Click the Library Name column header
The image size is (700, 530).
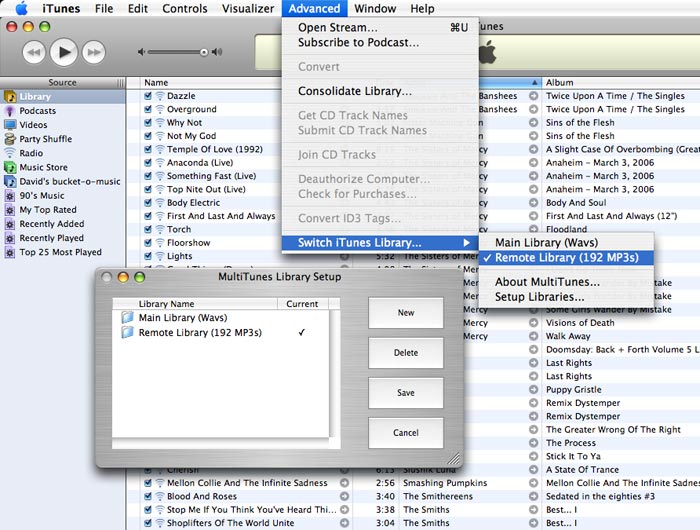pyautogui.click(x=195, y=304)
